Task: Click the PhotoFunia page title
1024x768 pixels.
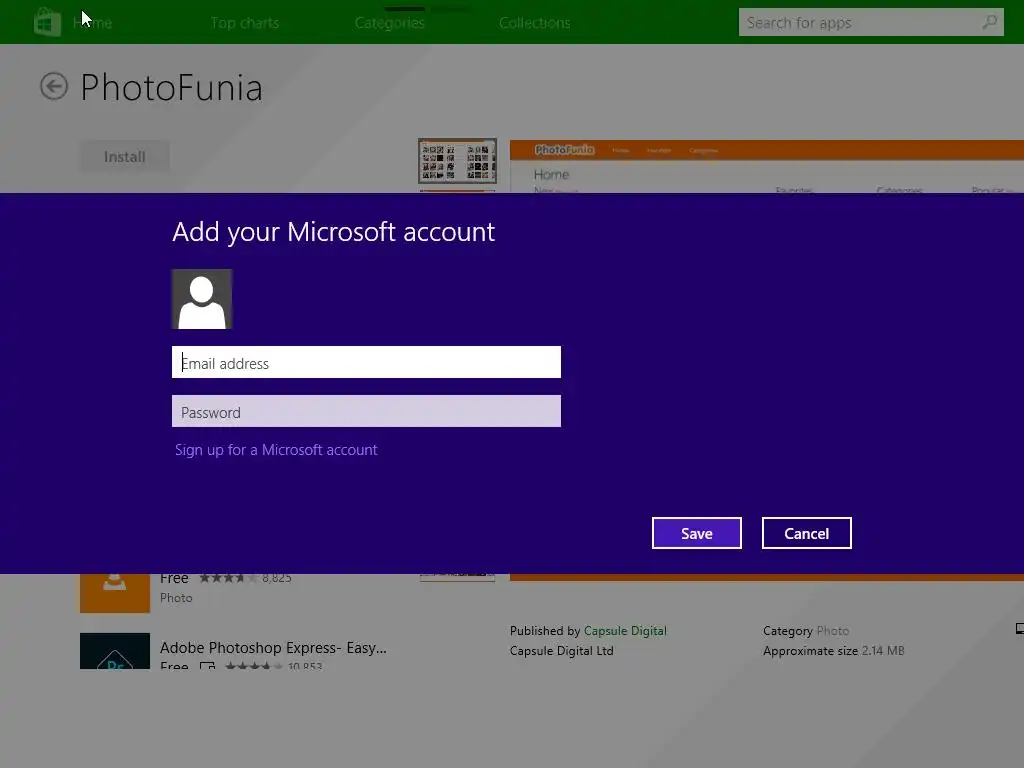Action: (x=171, y=88)
